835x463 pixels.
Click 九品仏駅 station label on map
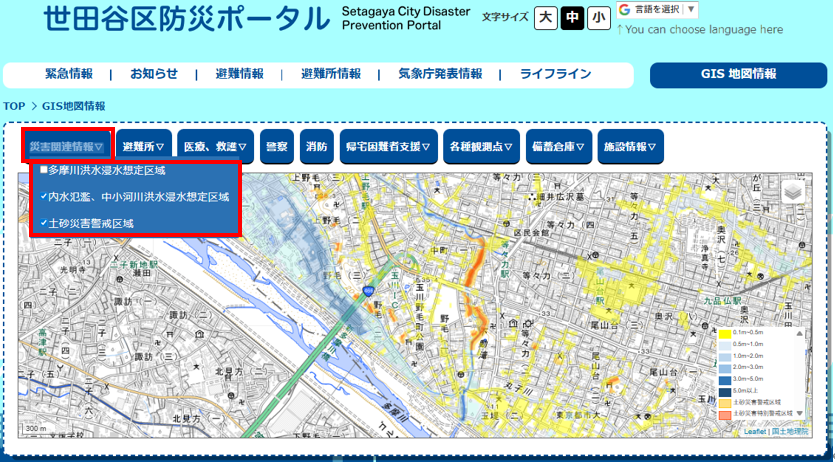(x=723, y=301)
